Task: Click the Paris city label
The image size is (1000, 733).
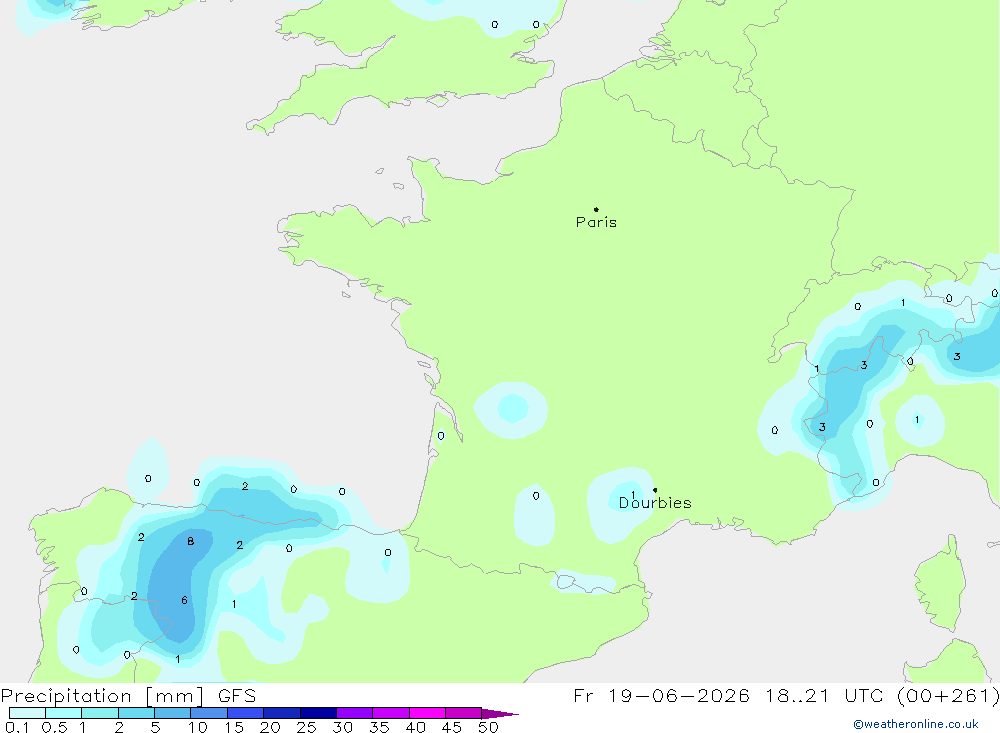Action: (596, 222)
